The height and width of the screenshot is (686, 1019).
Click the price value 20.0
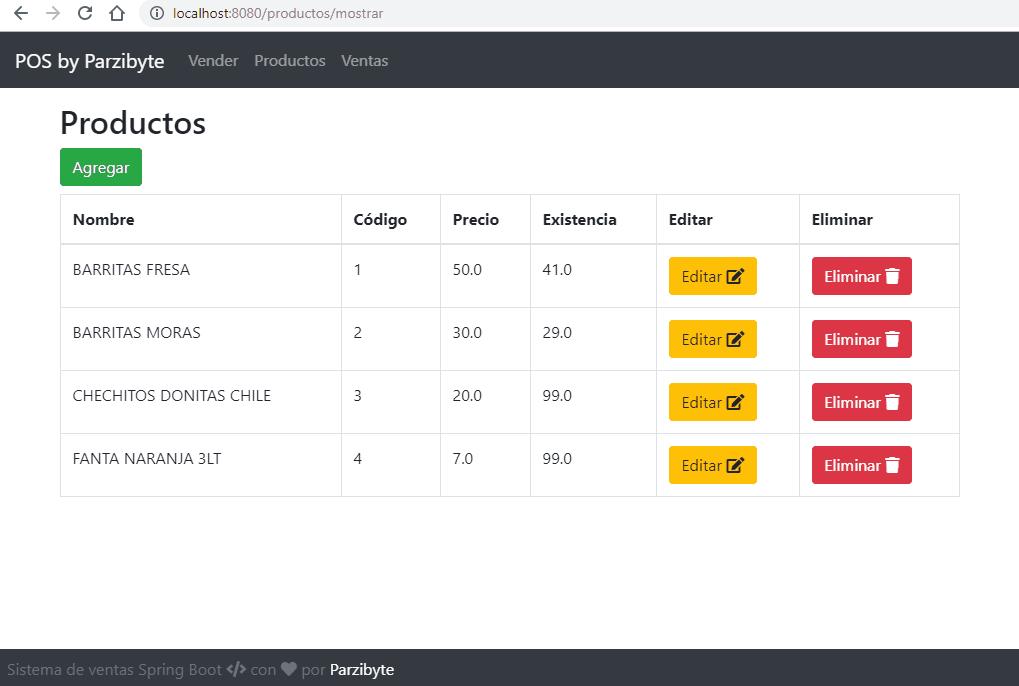click(467, 396)
